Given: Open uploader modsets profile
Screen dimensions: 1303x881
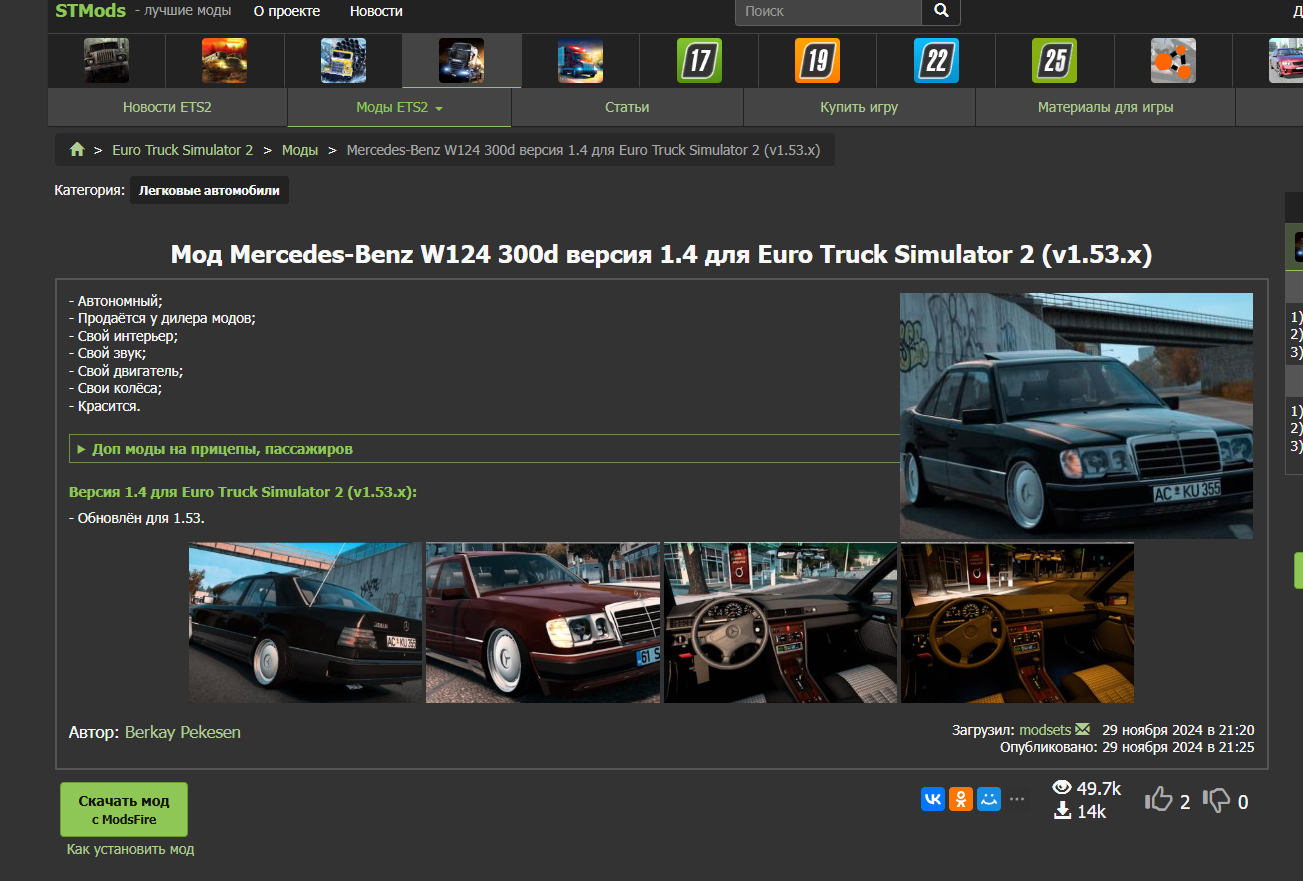Looking at the screenshot, I should pyautogui.click(x=1045, y=730).
